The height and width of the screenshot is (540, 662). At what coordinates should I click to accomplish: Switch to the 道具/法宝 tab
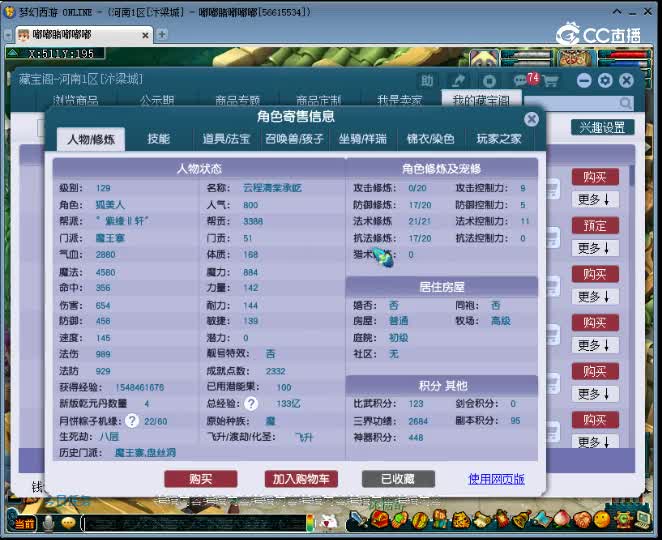pos(226,139)
